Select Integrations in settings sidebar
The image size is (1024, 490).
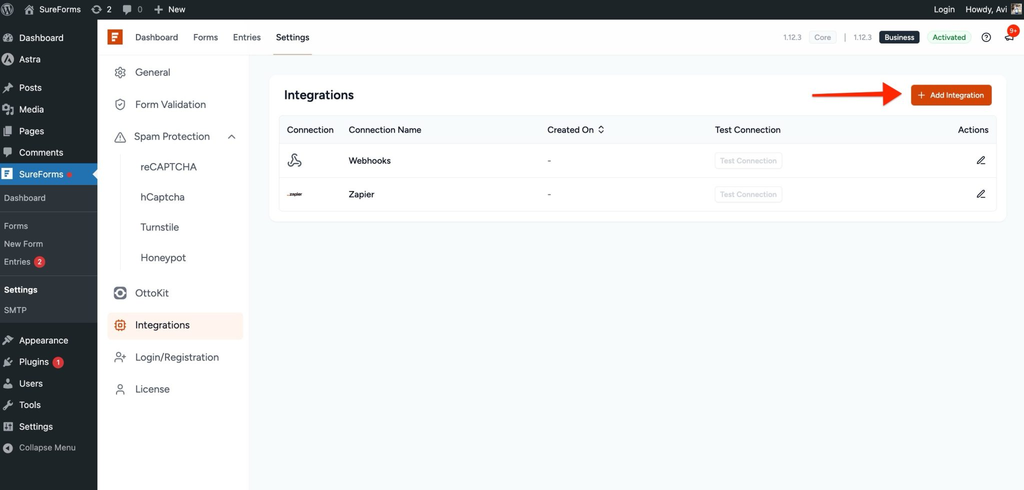pos(175,325)
